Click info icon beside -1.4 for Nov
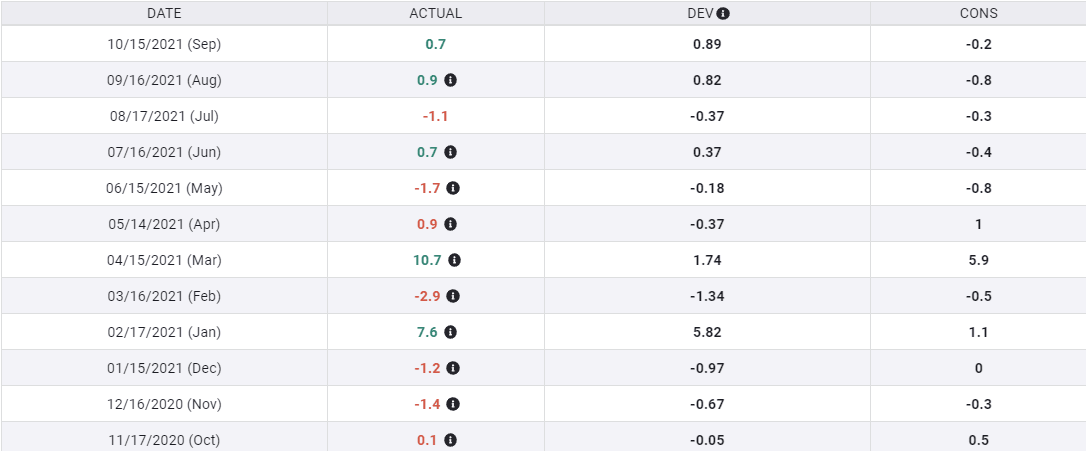 (453, 404)
